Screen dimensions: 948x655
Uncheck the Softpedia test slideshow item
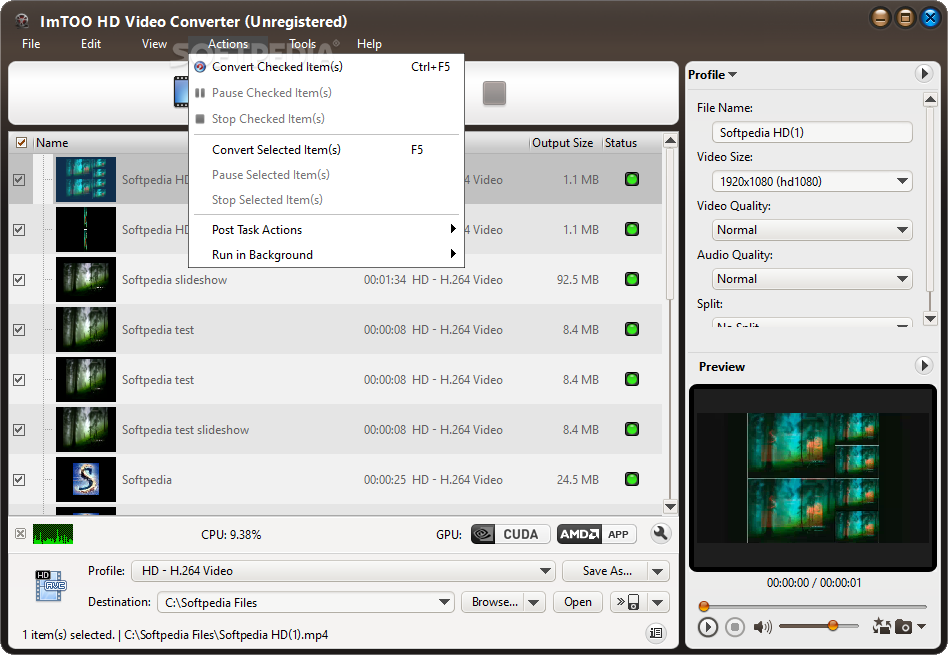[x=19, y=429]
